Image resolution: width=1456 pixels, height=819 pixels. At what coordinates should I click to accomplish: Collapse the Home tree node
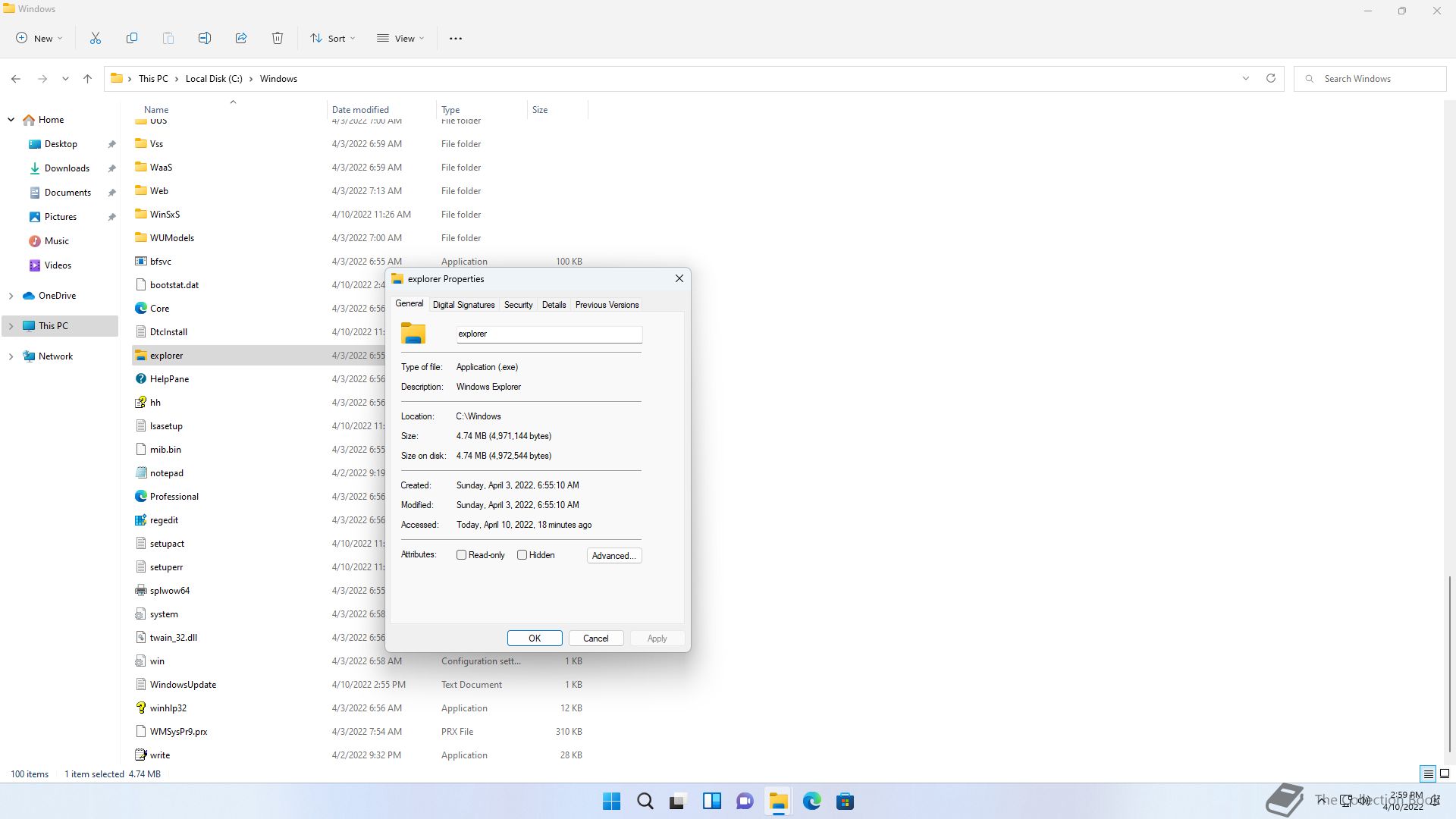[11, 120]
